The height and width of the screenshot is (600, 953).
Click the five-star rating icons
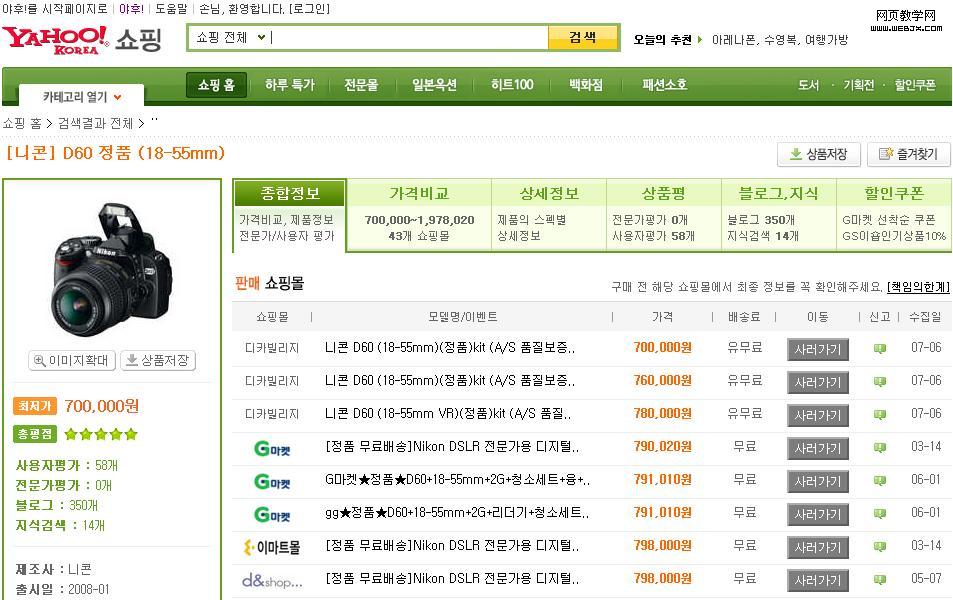pyautogui.click(x=101, y=434)
